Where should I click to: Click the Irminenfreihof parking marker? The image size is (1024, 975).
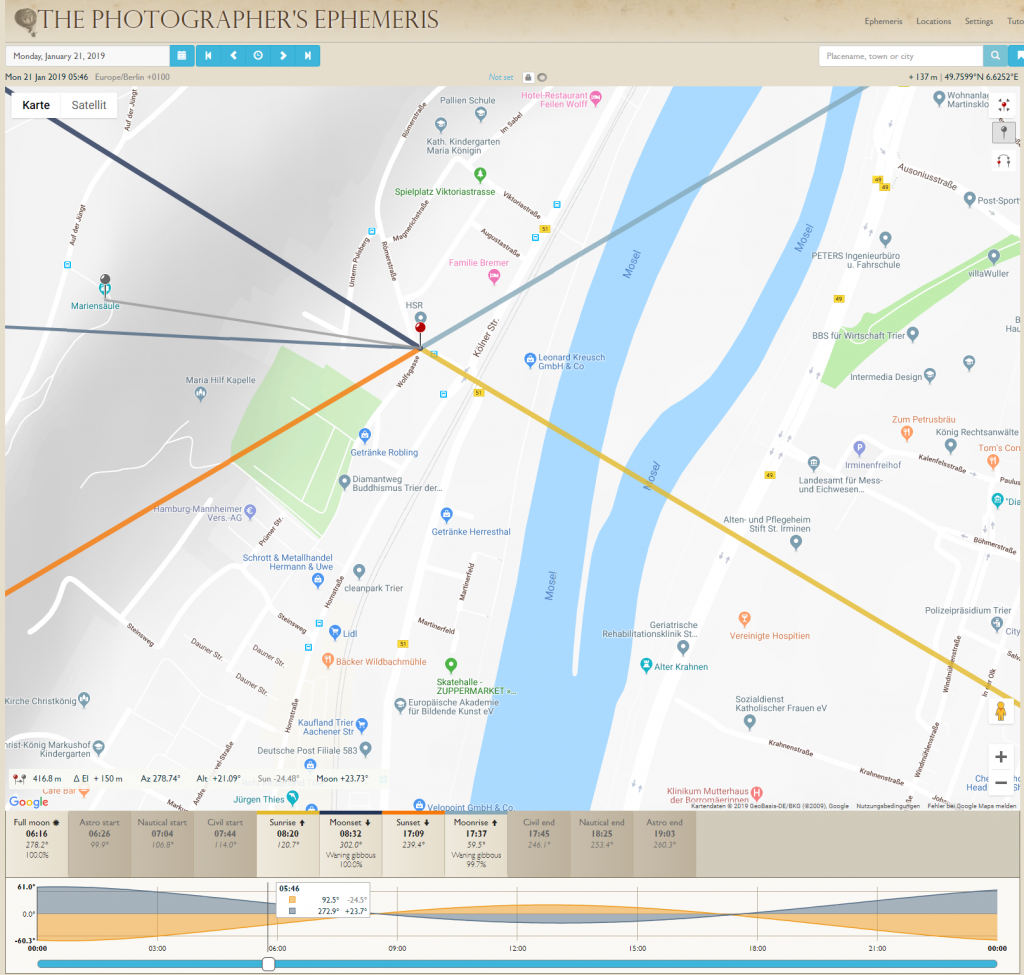pyautogui.click(x=859, y=448)
